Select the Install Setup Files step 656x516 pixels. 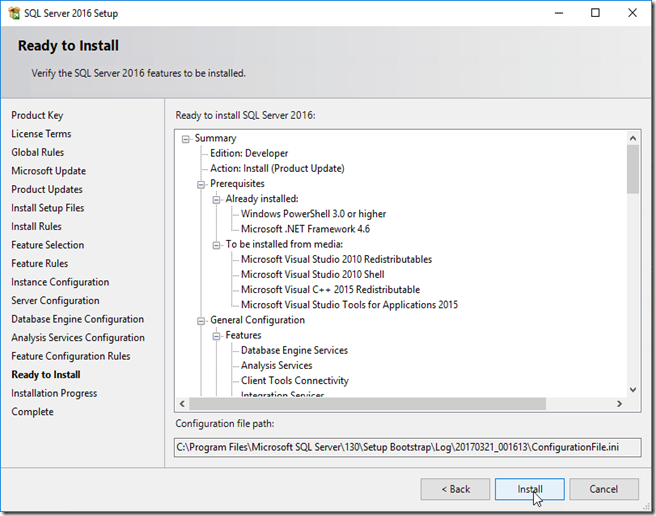(48, 208)
